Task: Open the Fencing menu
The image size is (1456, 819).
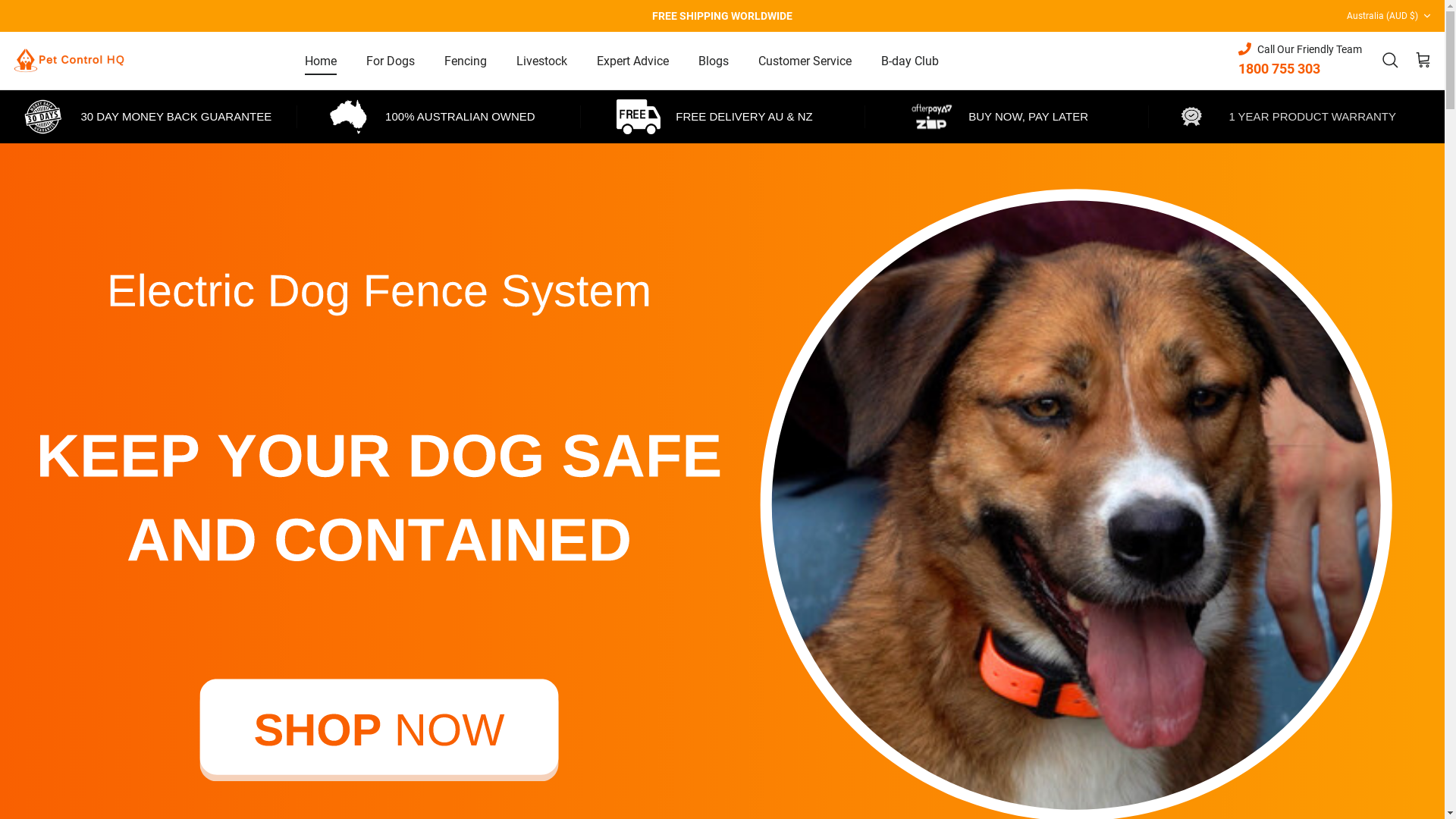Action: 466,61
